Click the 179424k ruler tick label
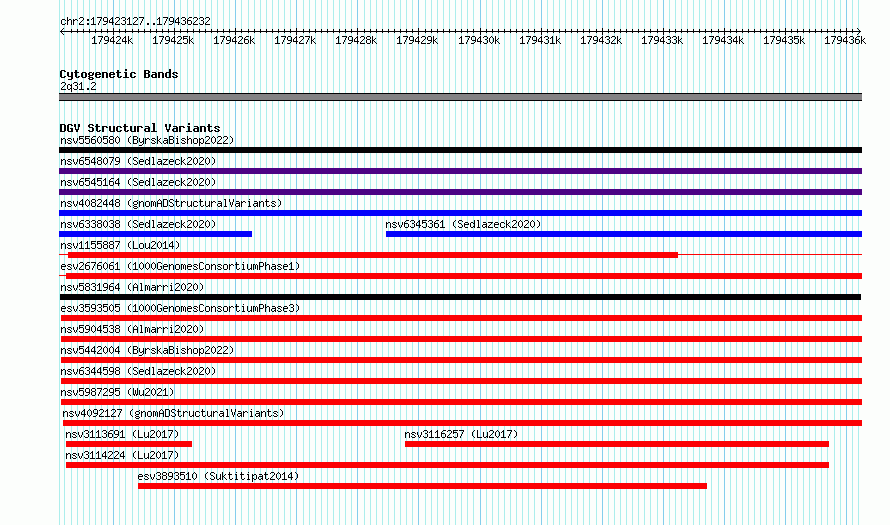The image size is (890, 525). (112, 40)
